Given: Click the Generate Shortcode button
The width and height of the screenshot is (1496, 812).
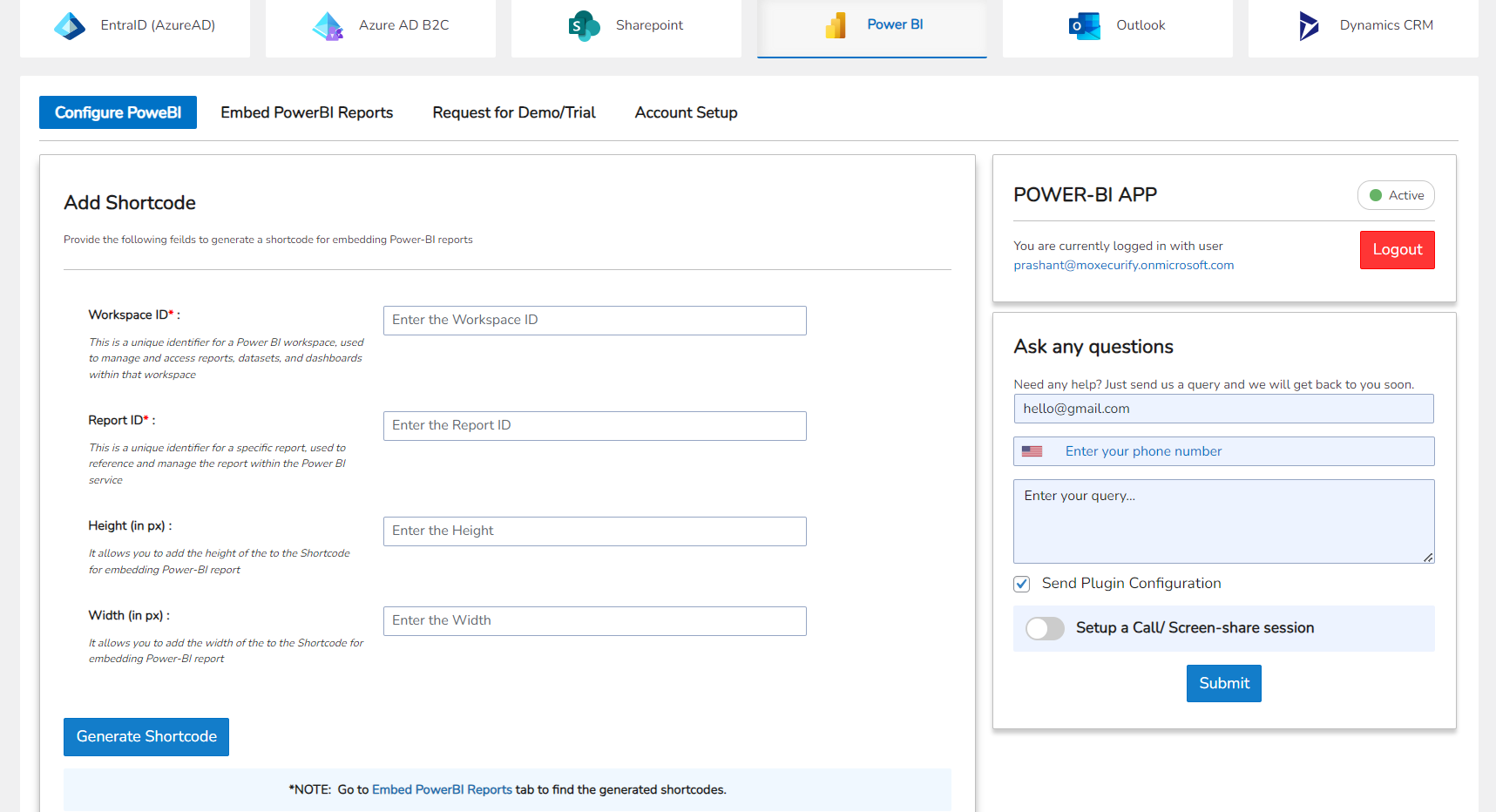Looking at the screenshot, I should pos(146,736).
